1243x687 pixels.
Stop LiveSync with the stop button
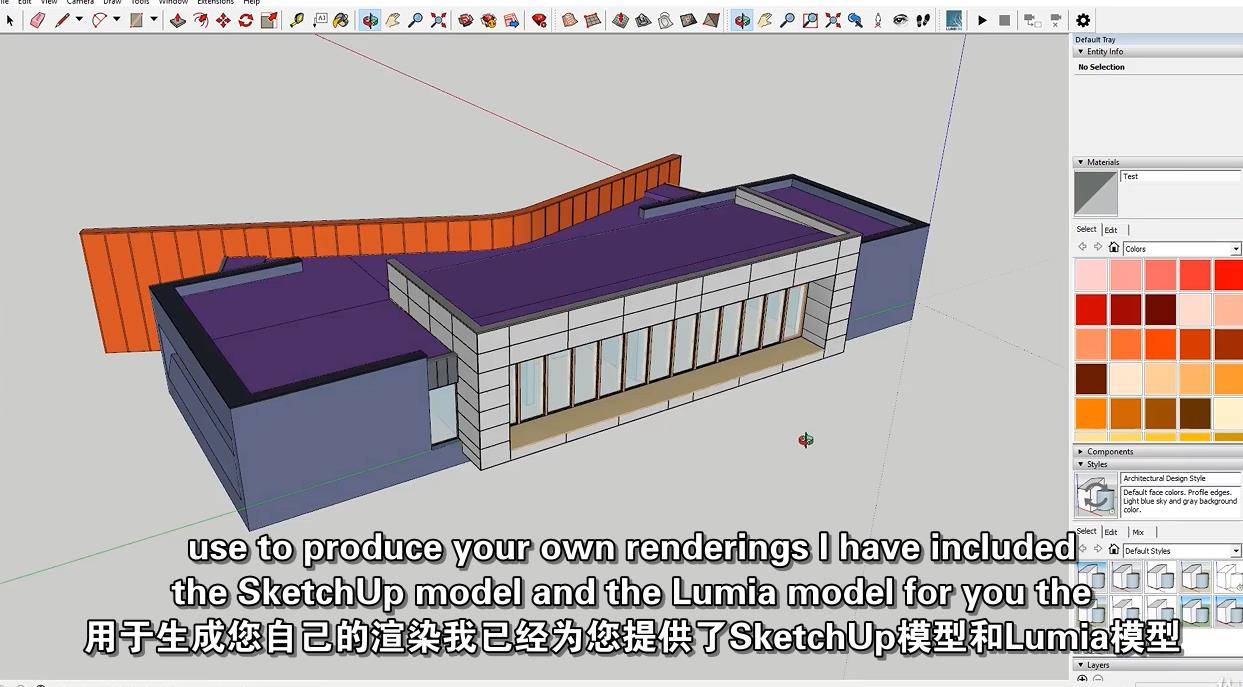point(1004,20)
